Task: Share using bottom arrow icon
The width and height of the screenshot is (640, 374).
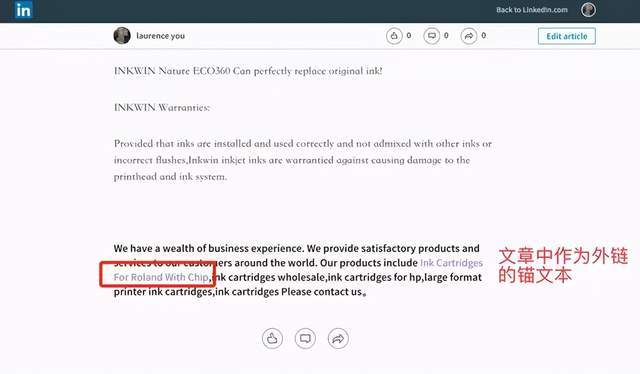Action: point(338,338)
